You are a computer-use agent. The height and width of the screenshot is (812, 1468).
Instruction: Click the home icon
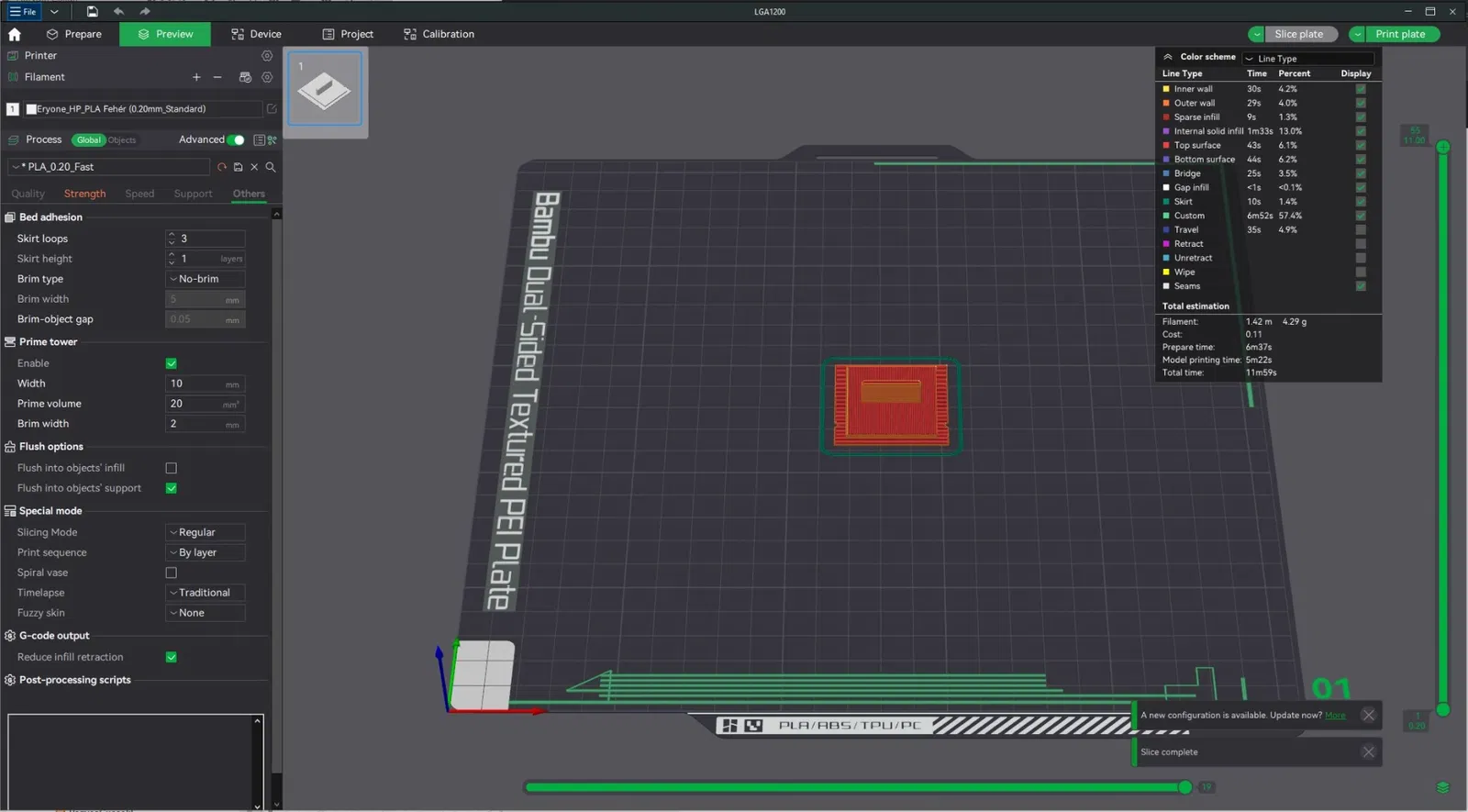coord(15,34)
